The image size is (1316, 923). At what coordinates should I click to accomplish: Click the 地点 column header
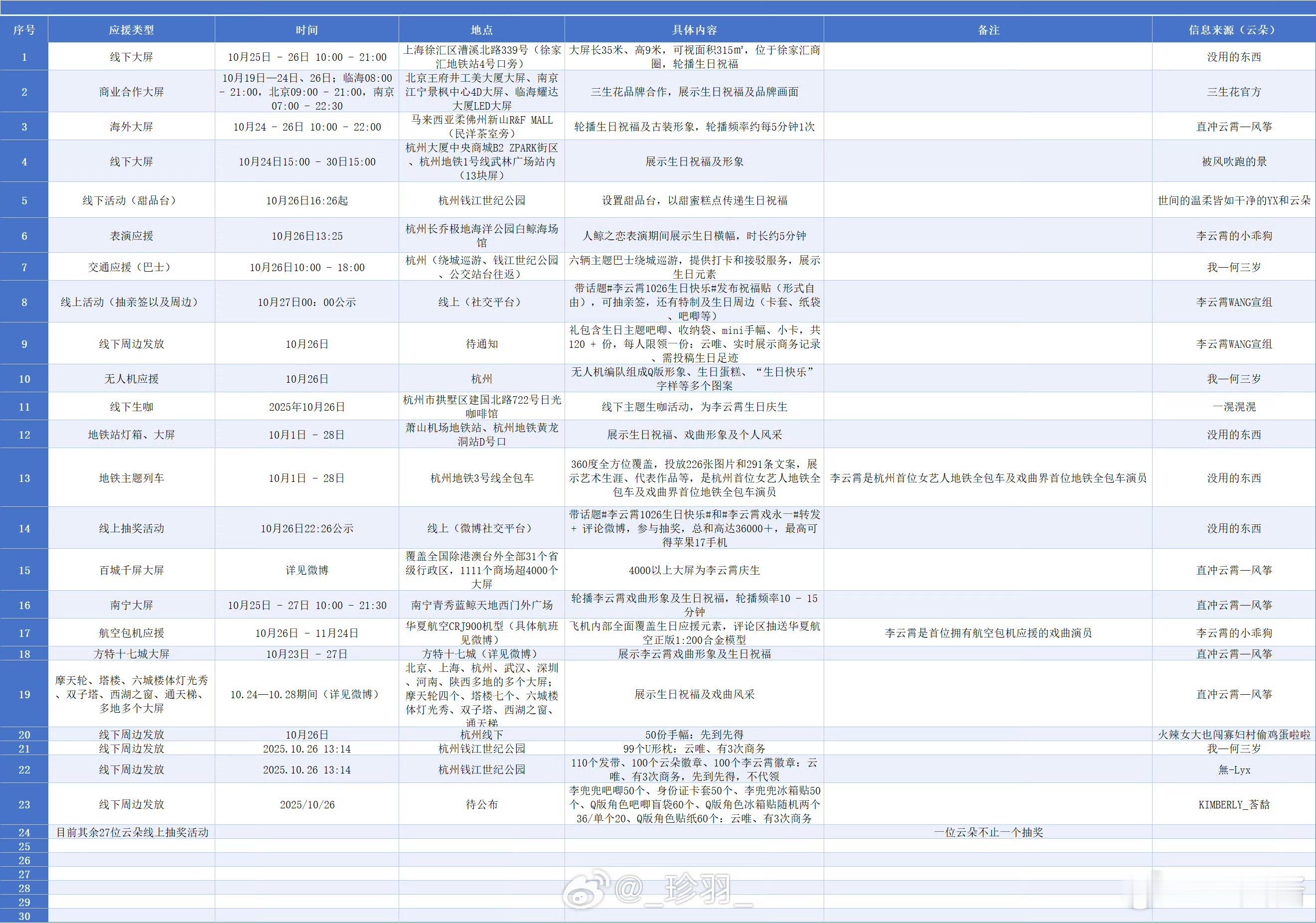pyautogui.click(x=481, y=30)
